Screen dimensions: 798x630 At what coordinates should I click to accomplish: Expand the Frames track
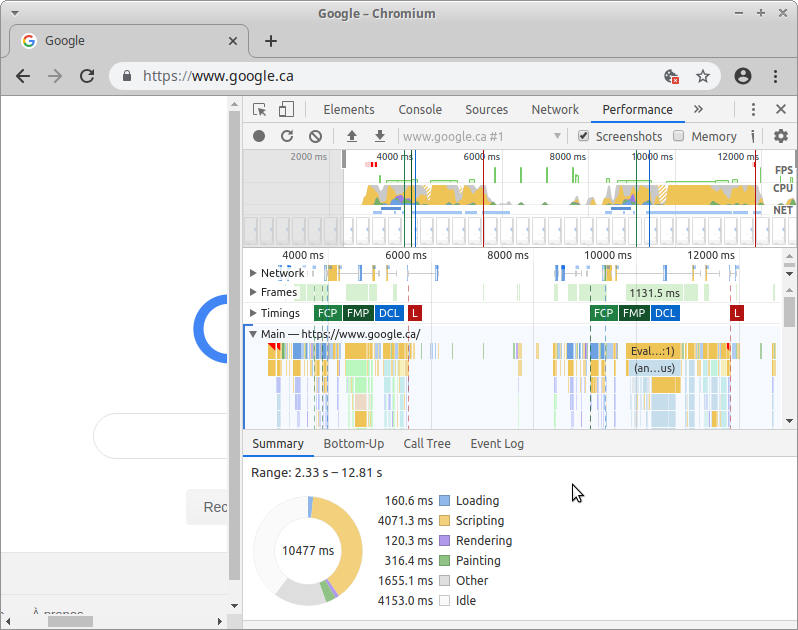pos(253,293)
